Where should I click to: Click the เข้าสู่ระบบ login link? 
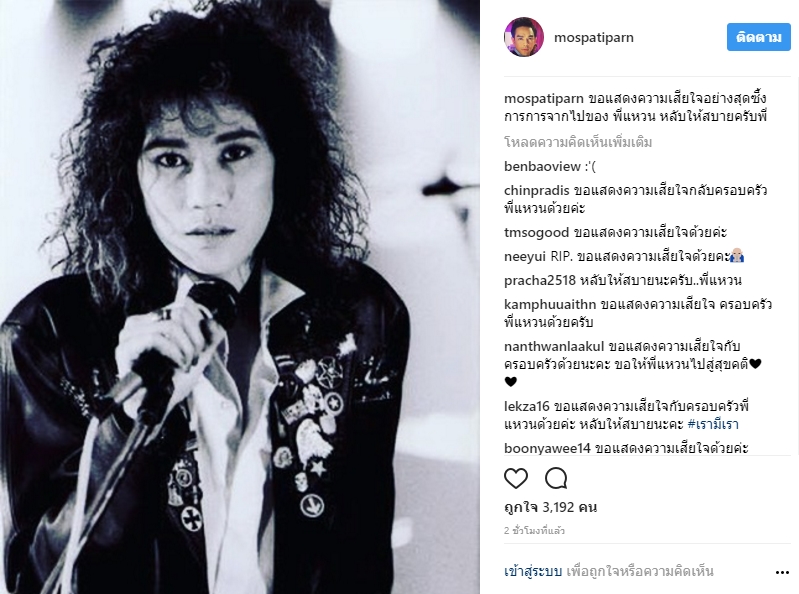point(533,572)
